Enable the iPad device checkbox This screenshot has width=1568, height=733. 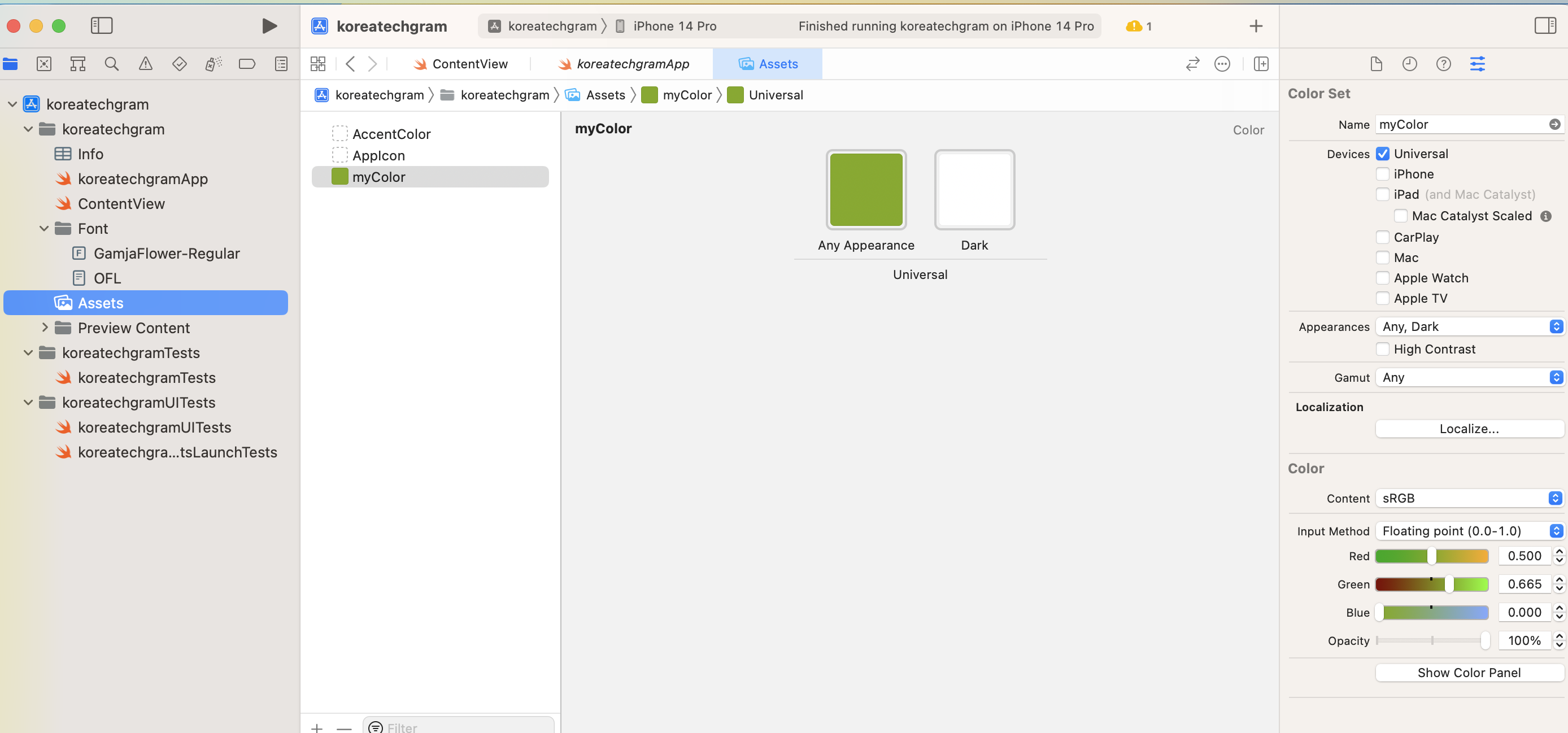coord(1383,194)
